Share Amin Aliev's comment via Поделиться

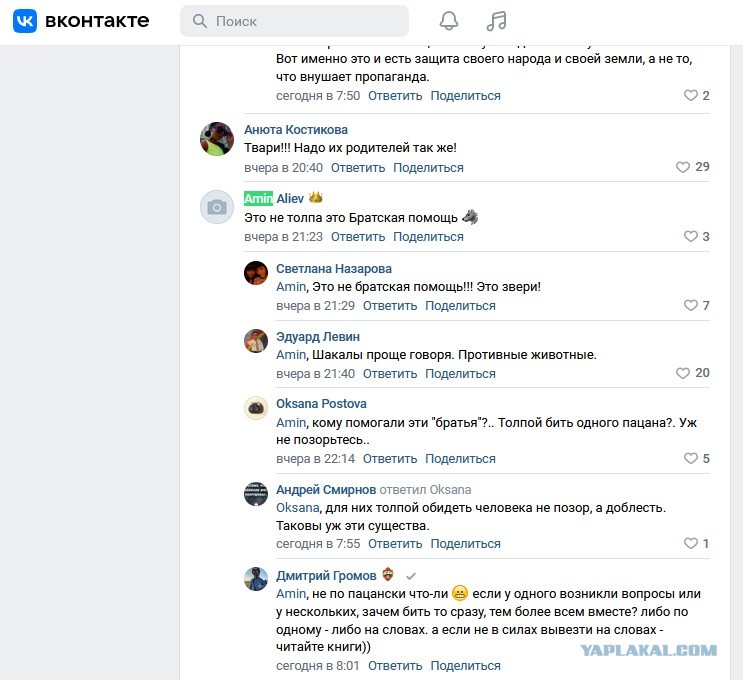click(428, 236)
